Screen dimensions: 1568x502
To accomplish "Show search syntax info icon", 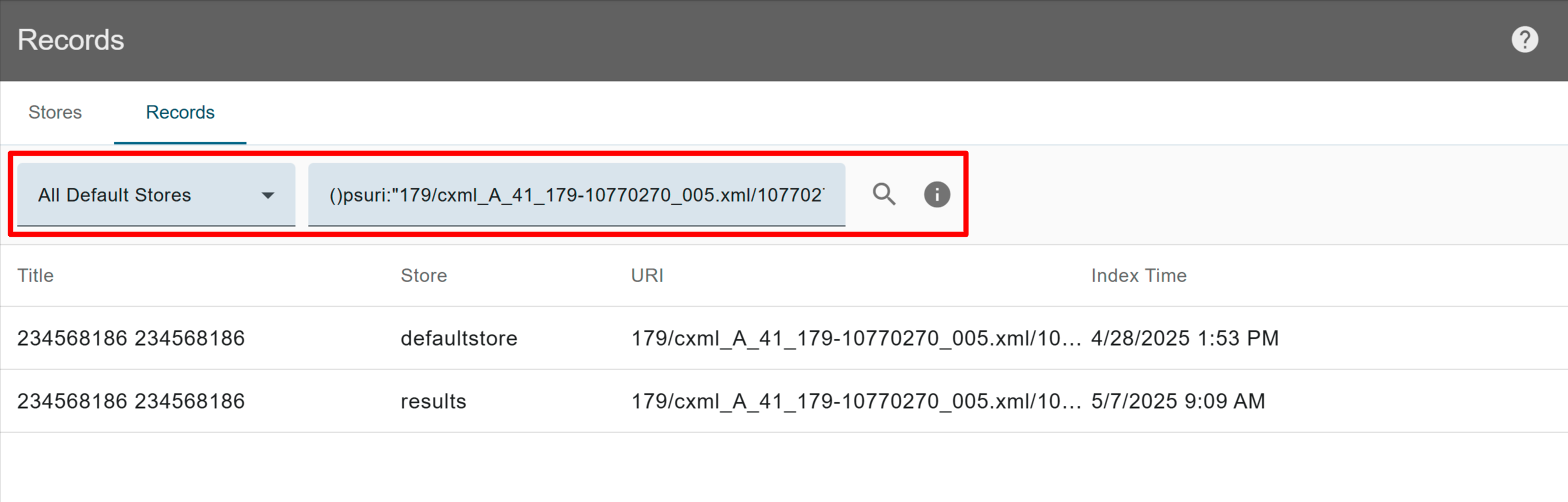I will (x=937, y=195).
